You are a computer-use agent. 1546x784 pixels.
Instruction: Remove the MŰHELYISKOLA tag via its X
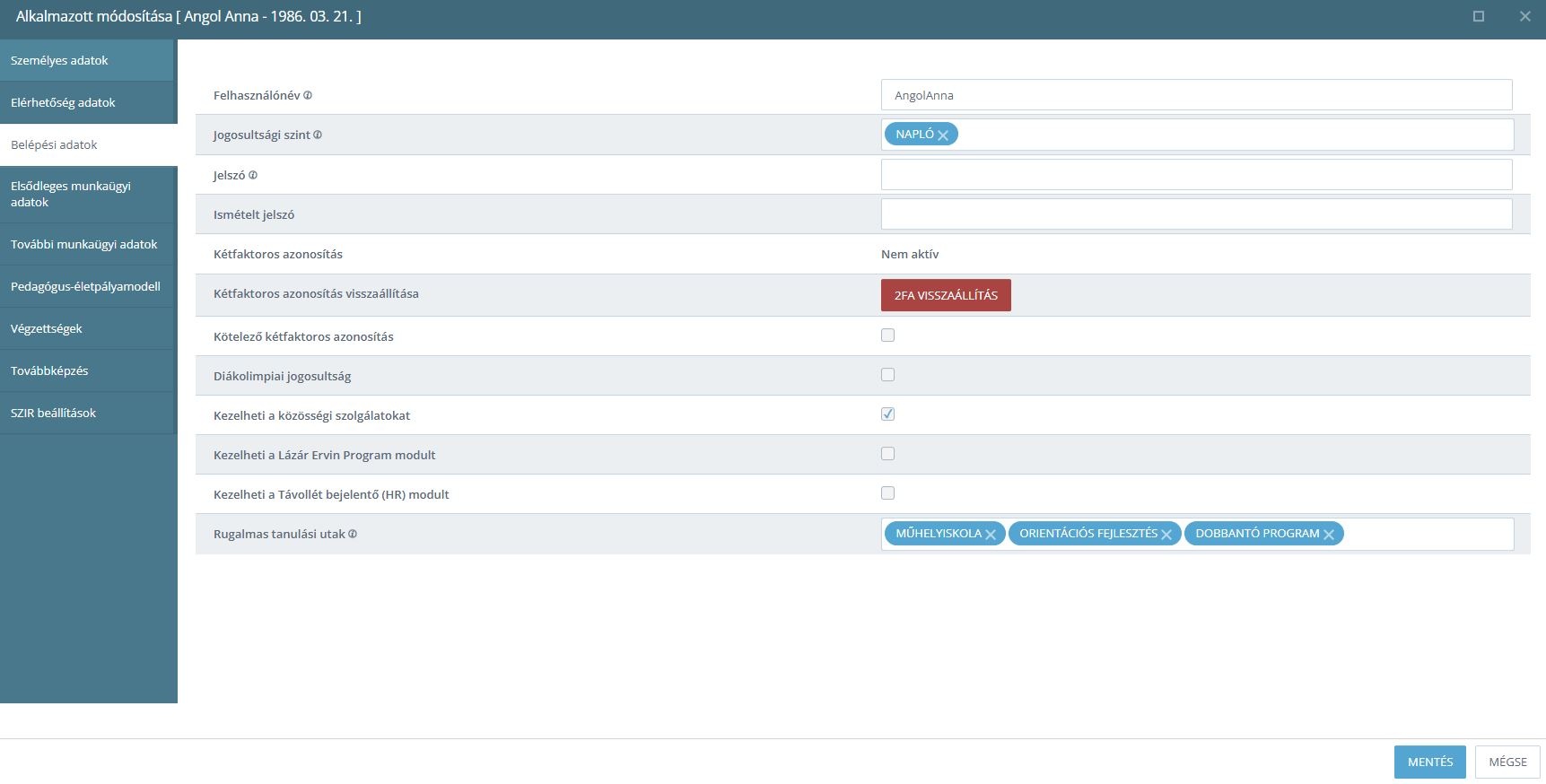[991, 535]
